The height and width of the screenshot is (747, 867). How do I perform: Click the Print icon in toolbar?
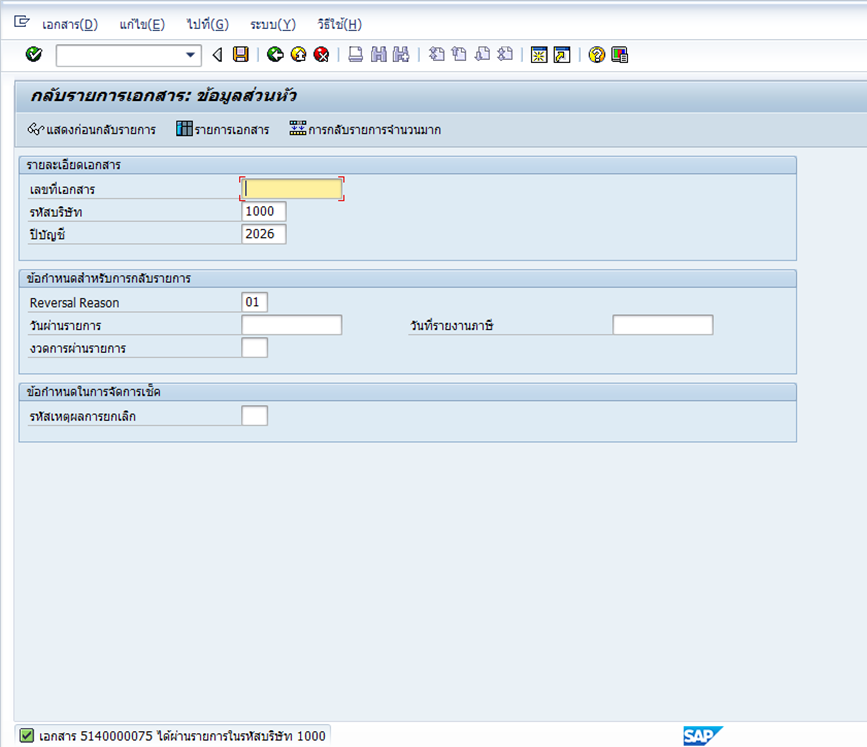(x=356, y=54)
